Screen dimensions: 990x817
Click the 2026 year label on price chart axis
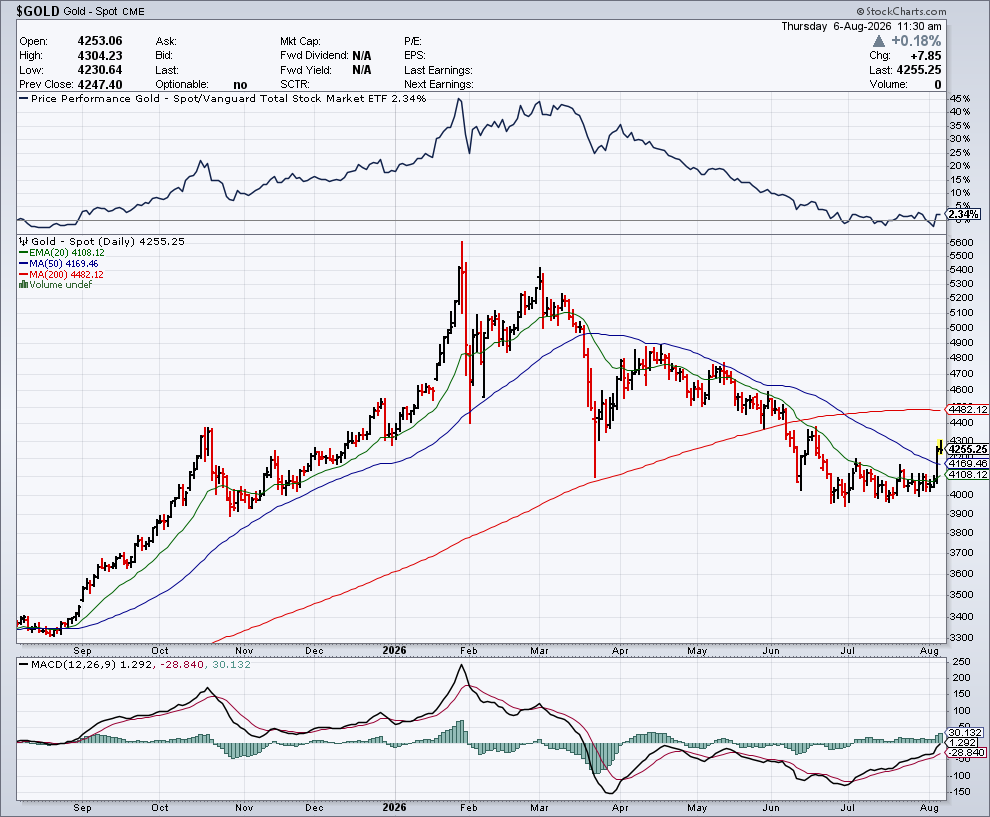(395, 650)
